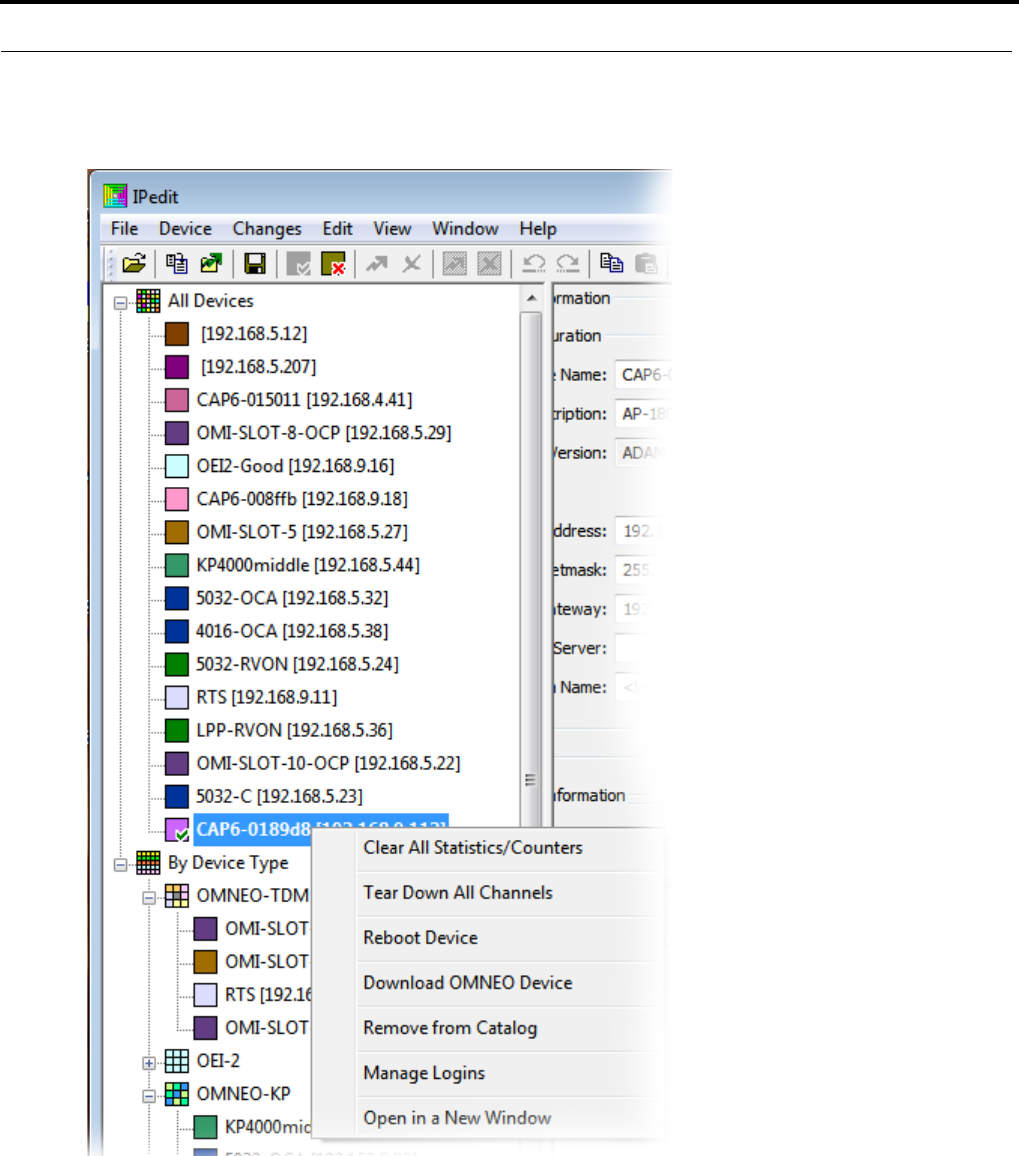Collapse the All Devices tree node
The image size is (1019, 1156).
(120, 302)
